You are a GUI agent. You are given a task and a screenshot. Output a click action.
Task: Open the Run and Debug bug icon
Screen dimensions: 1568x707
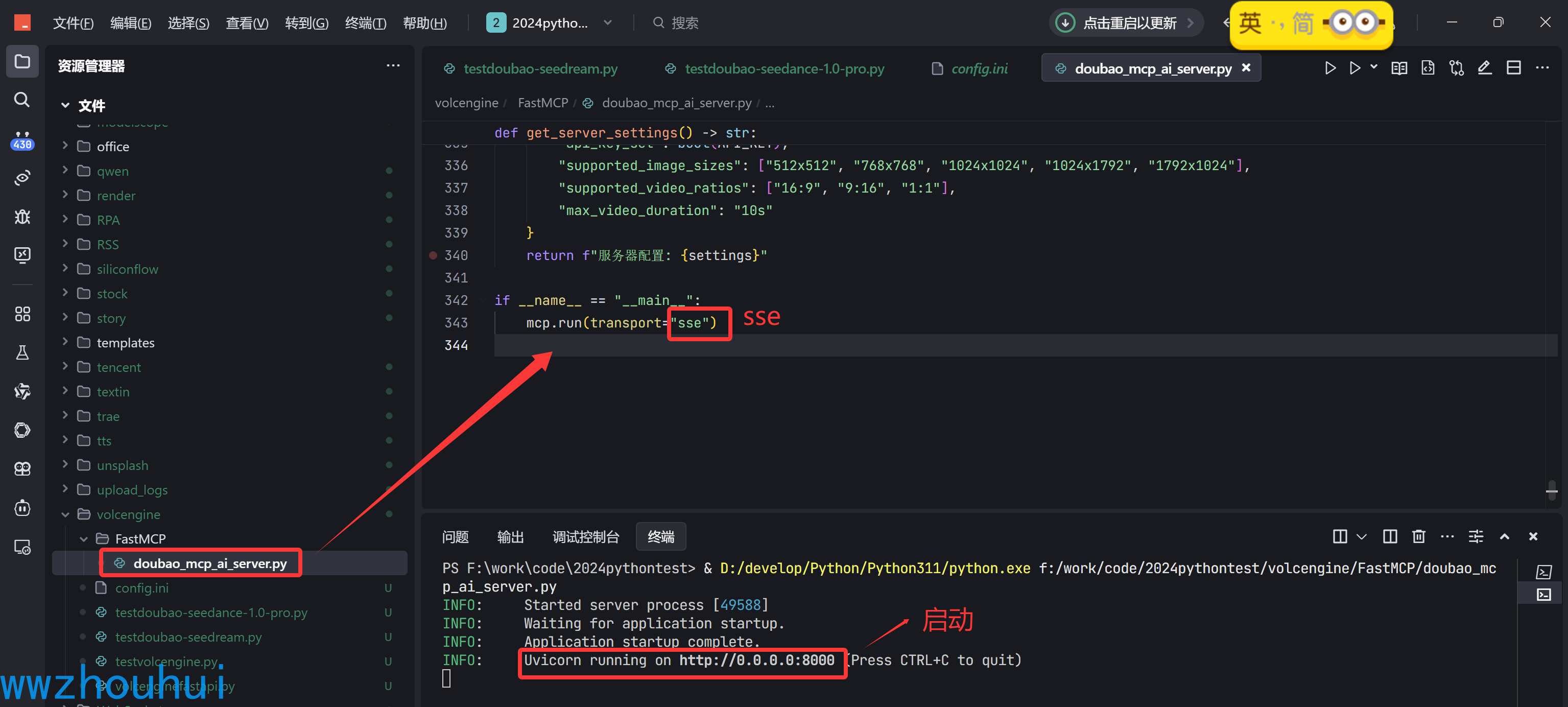22,216
